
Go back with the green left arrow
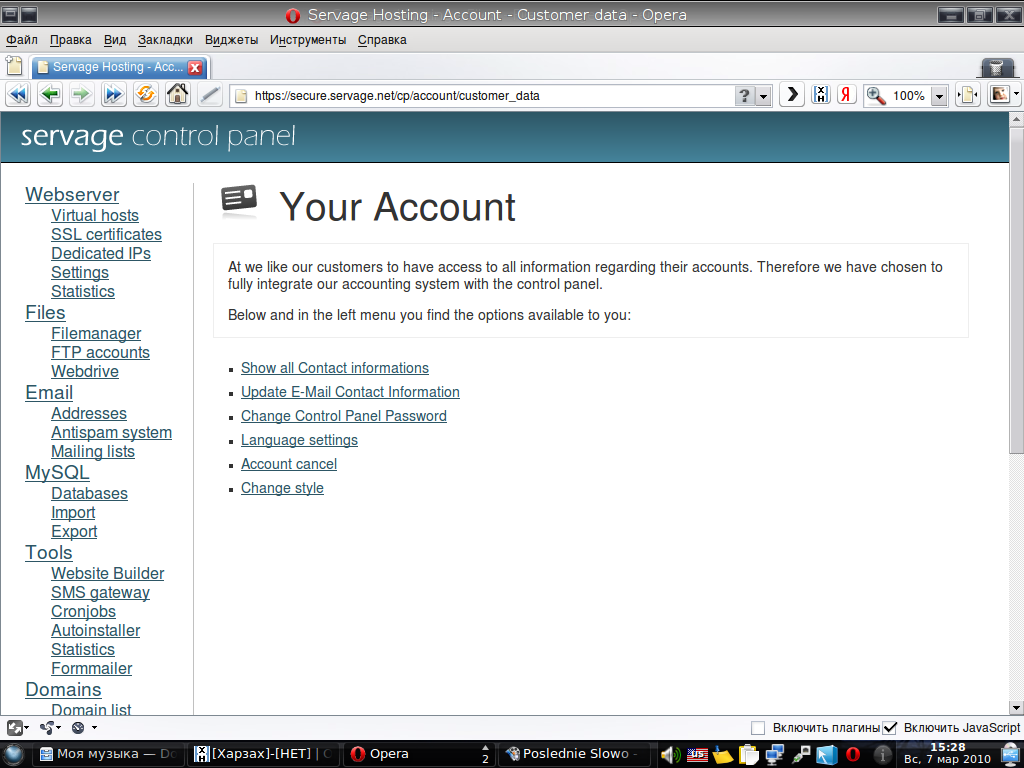click(x=50, y=95)
